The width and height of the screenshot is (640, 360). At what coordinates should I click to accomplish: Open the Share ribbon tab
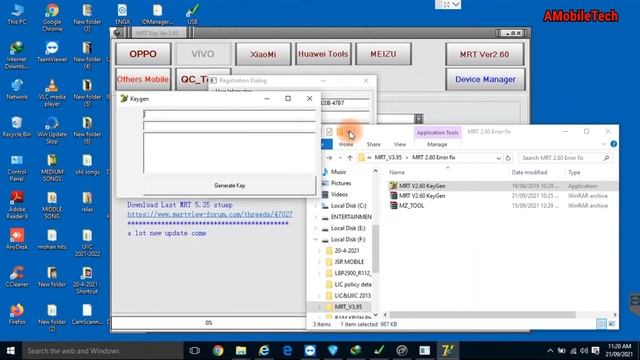pyautogui.click(x=373, y=144)
